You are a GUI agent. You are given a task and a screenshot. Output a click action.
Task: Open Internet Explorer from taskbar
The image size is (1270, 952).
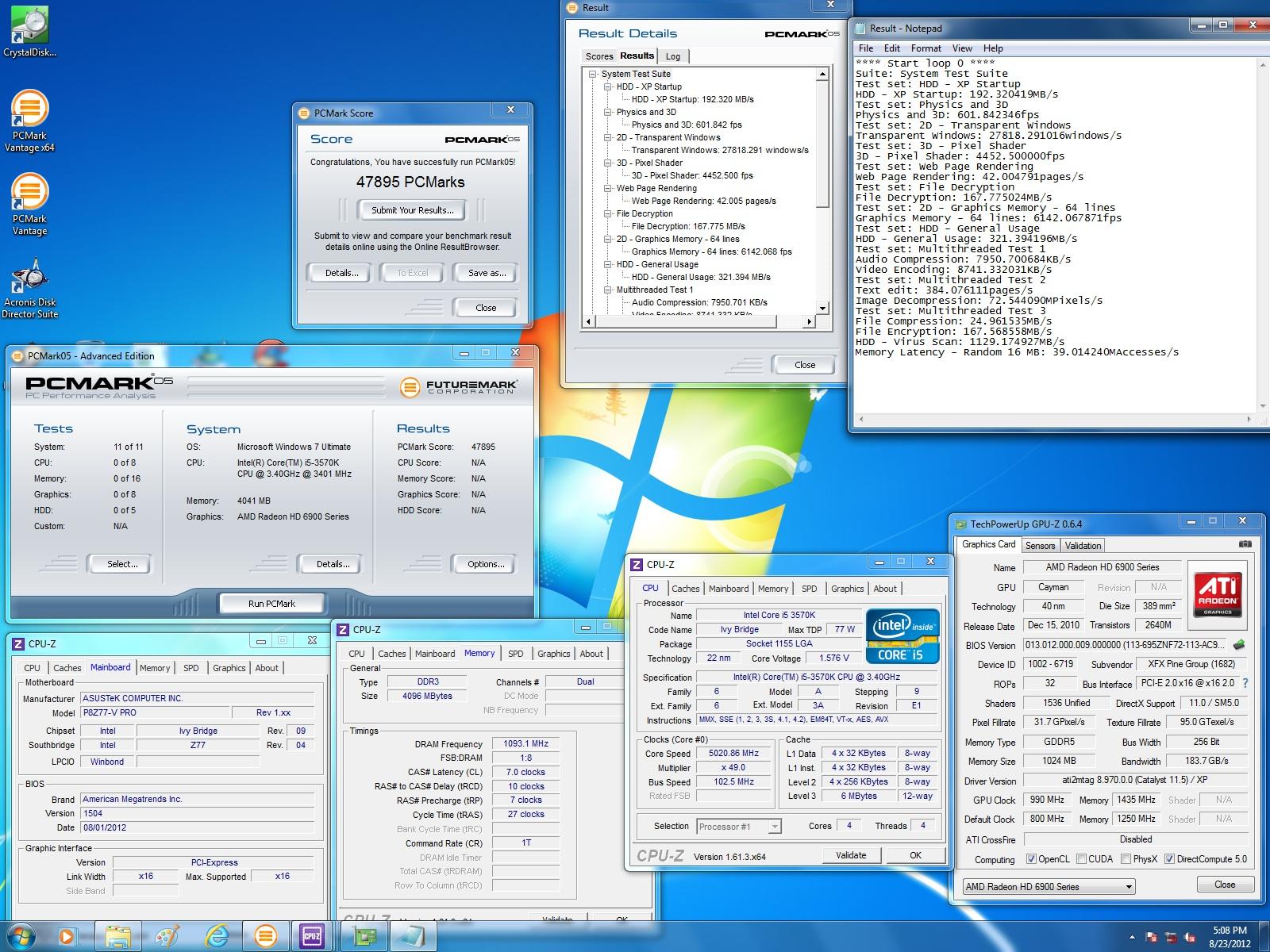(x=216, y=936)
